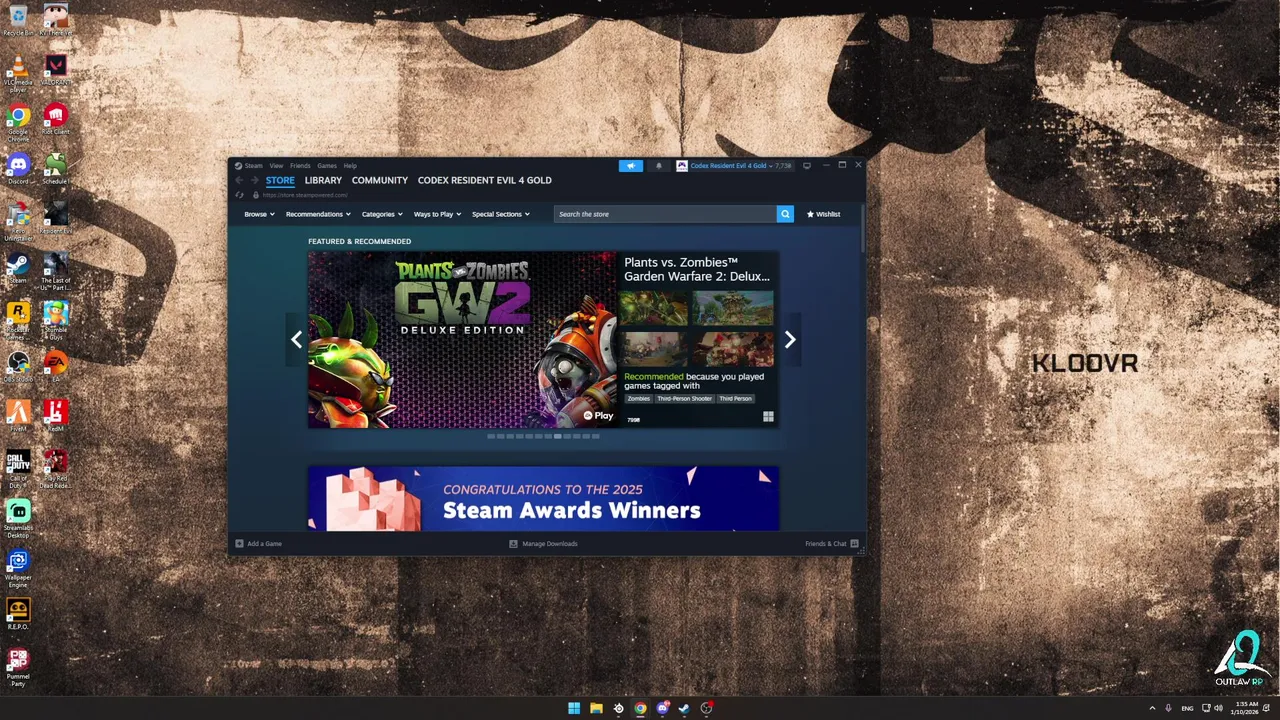Click Add a Game
Viewport: 1280px width, 720px height.
(x=259, y=544)
